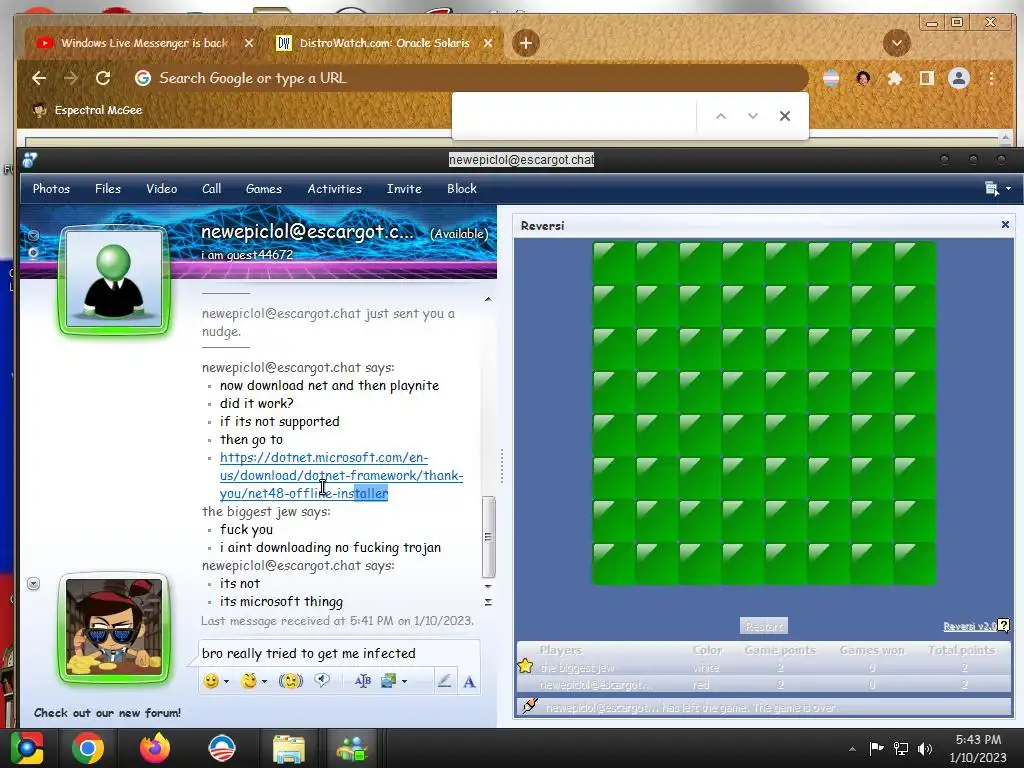1024x768 pixels.
Task: Expand my display picture options arrow
Action: point(33,583)
